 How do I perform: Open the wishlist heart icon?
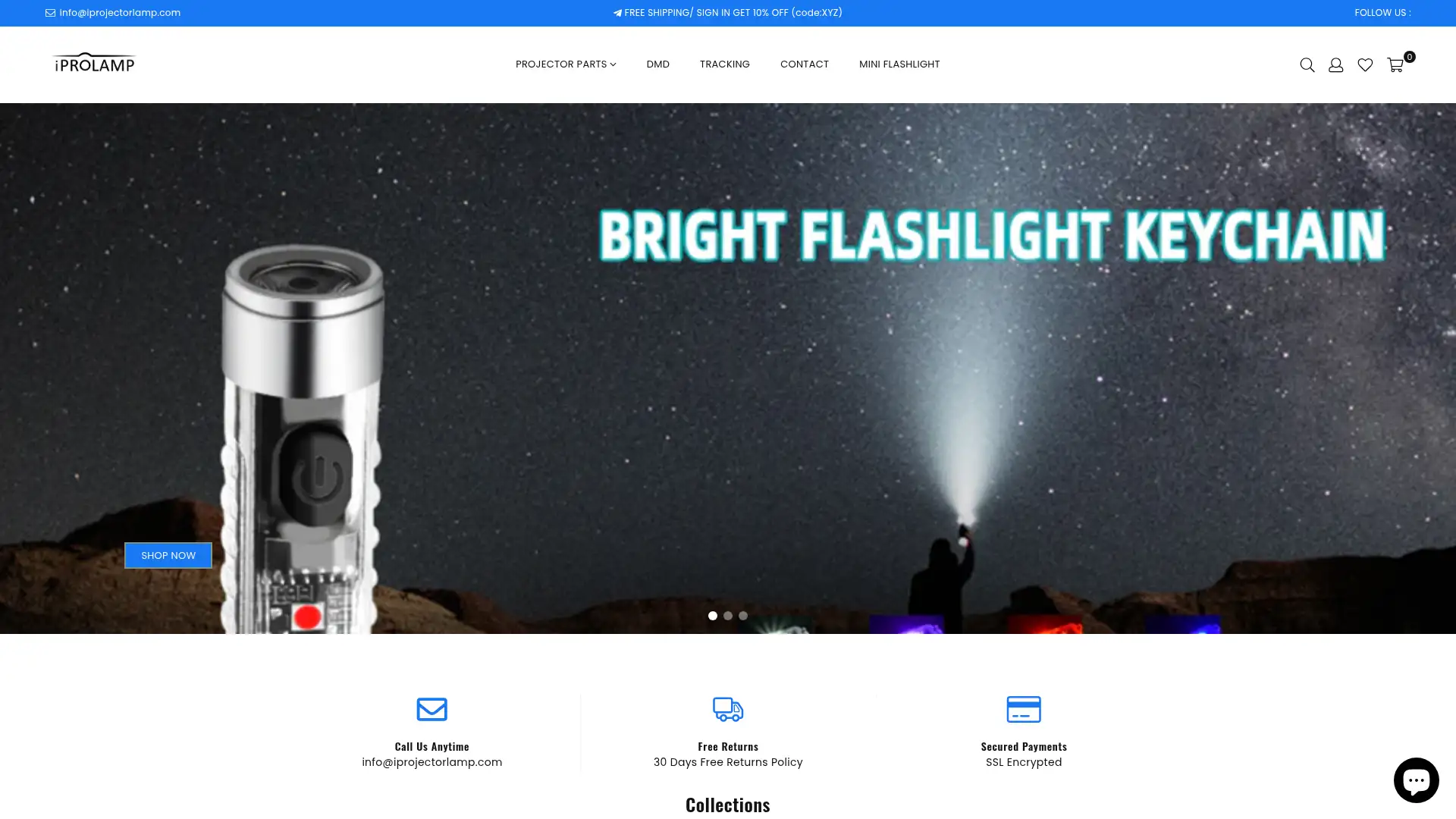(1365, 64)
